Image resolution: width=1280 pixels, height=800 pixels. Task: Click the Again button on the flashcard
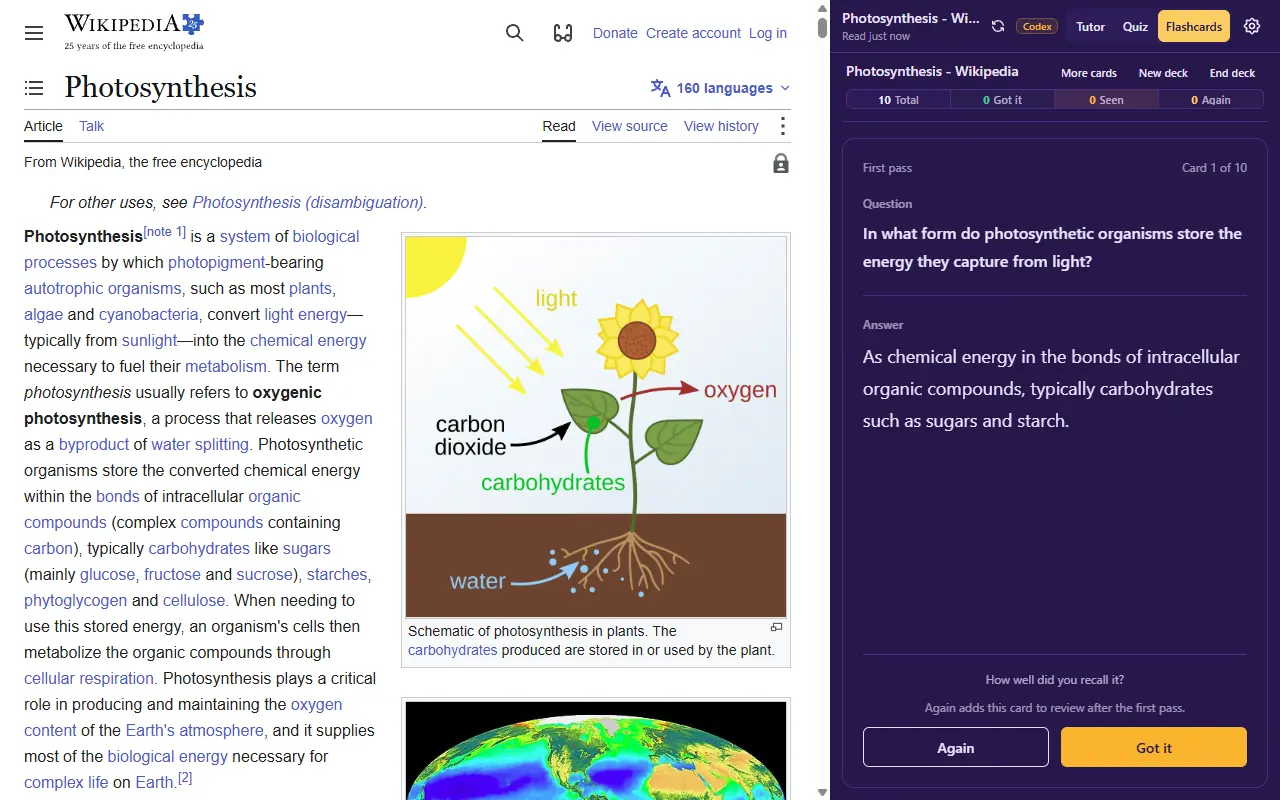pos(956,748)
